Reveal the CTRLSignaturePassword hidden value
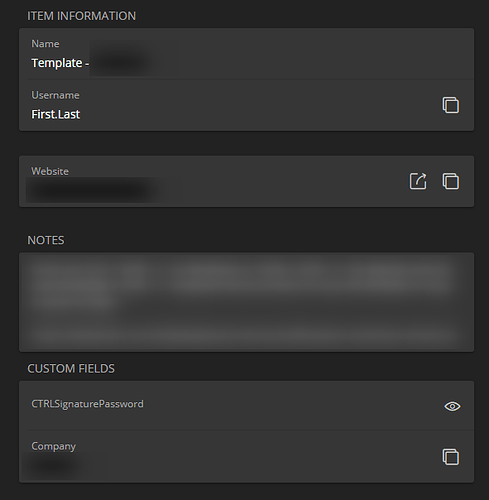Screen dimensions: 489x500 [452, 406]
